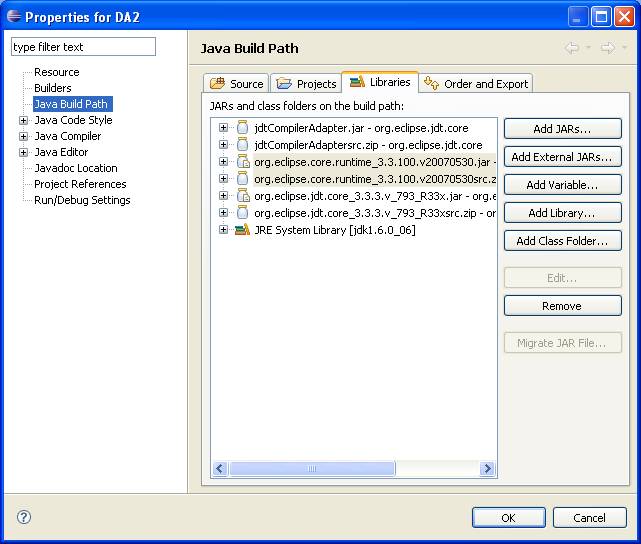Screen dimensions: 641x544
Task: Select Builders in the properties tree
Action: [x=52, y=88]
